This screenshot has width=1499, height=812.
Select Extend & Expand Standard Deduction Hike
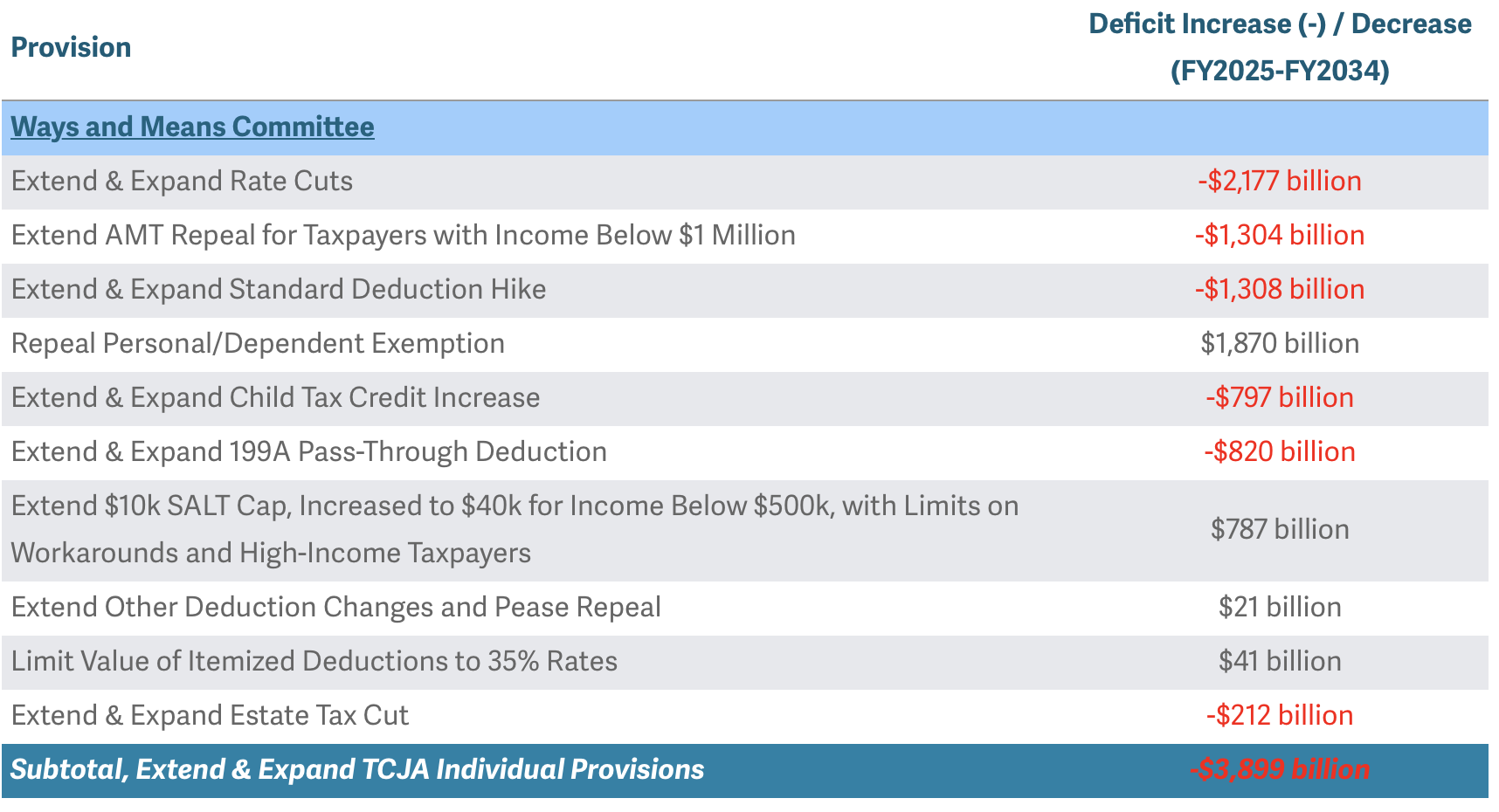279,290
